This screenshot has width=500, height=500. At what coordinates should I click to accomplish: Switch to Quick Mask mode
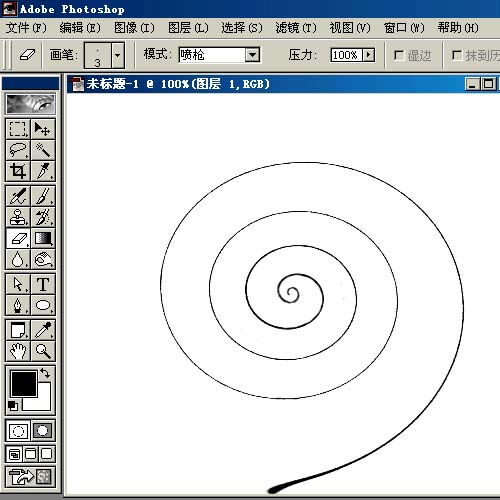pos(43,430)
